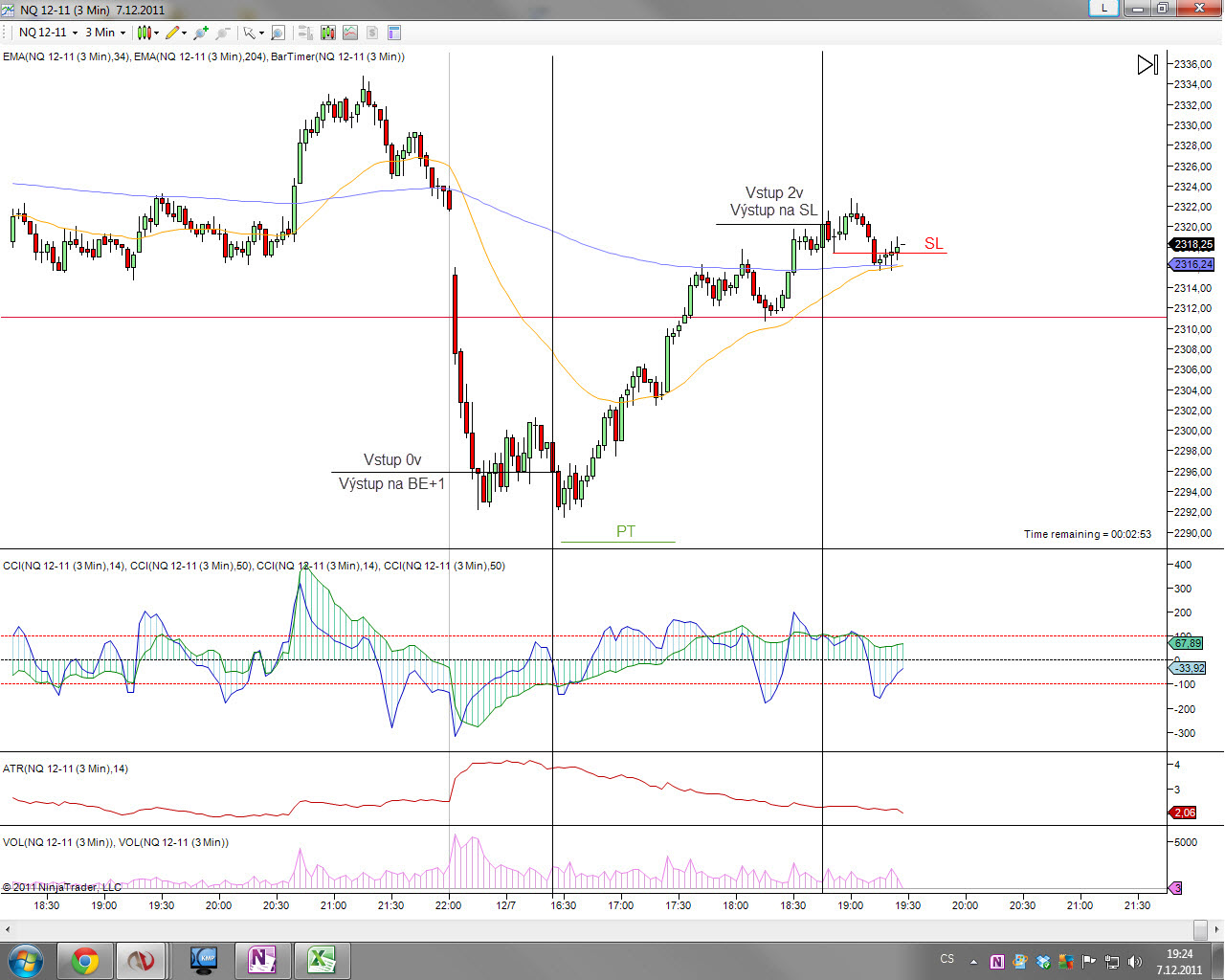
Task: Click the CCI indicator panel label
Action: pos(254,566)
